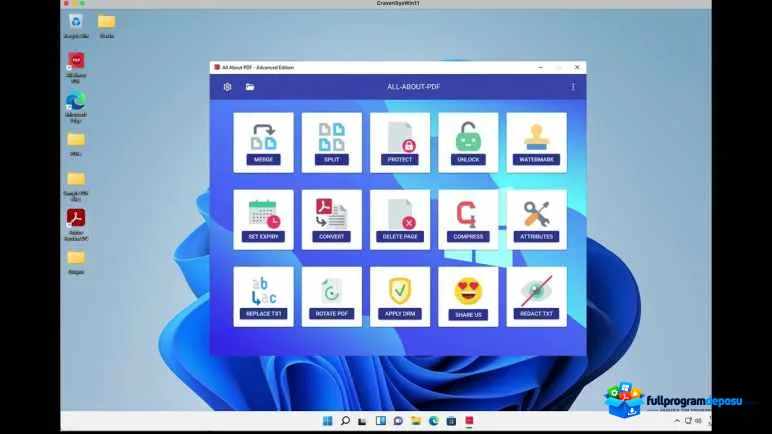Click the taskbar Search magnifier

[345, 421]
